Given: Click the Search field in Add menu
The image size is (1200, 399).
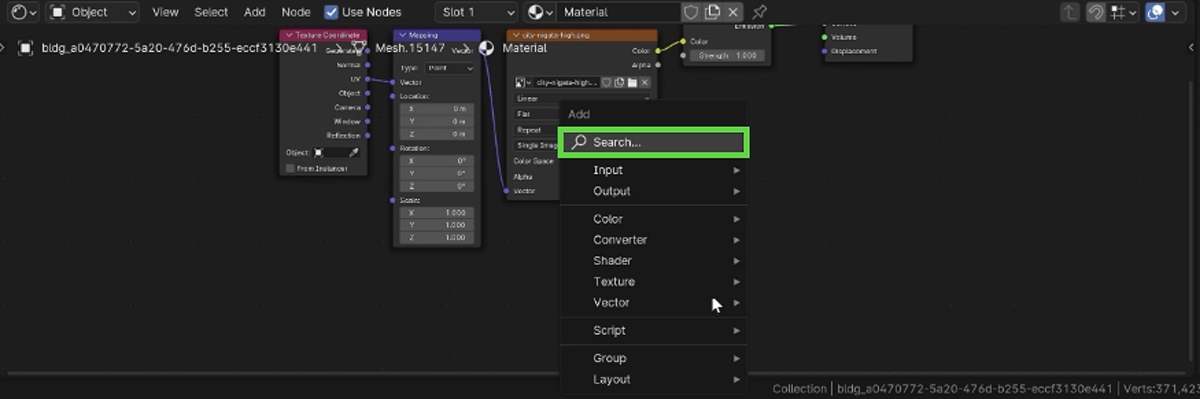Looking at the screenshot, I should pos(654,142).
